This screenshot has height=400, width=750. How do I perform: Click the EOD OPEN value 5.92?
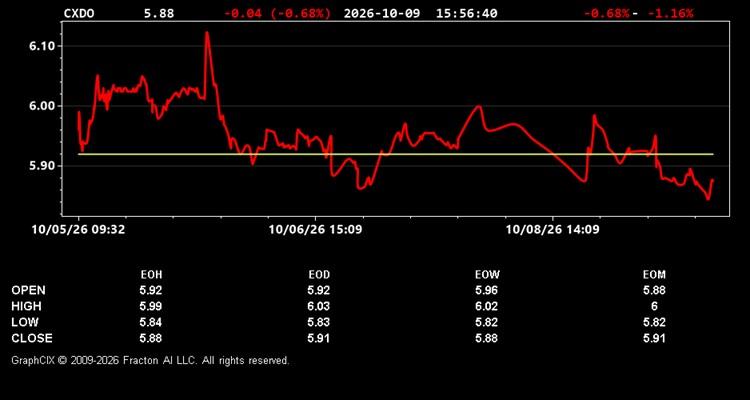(319, 290)
